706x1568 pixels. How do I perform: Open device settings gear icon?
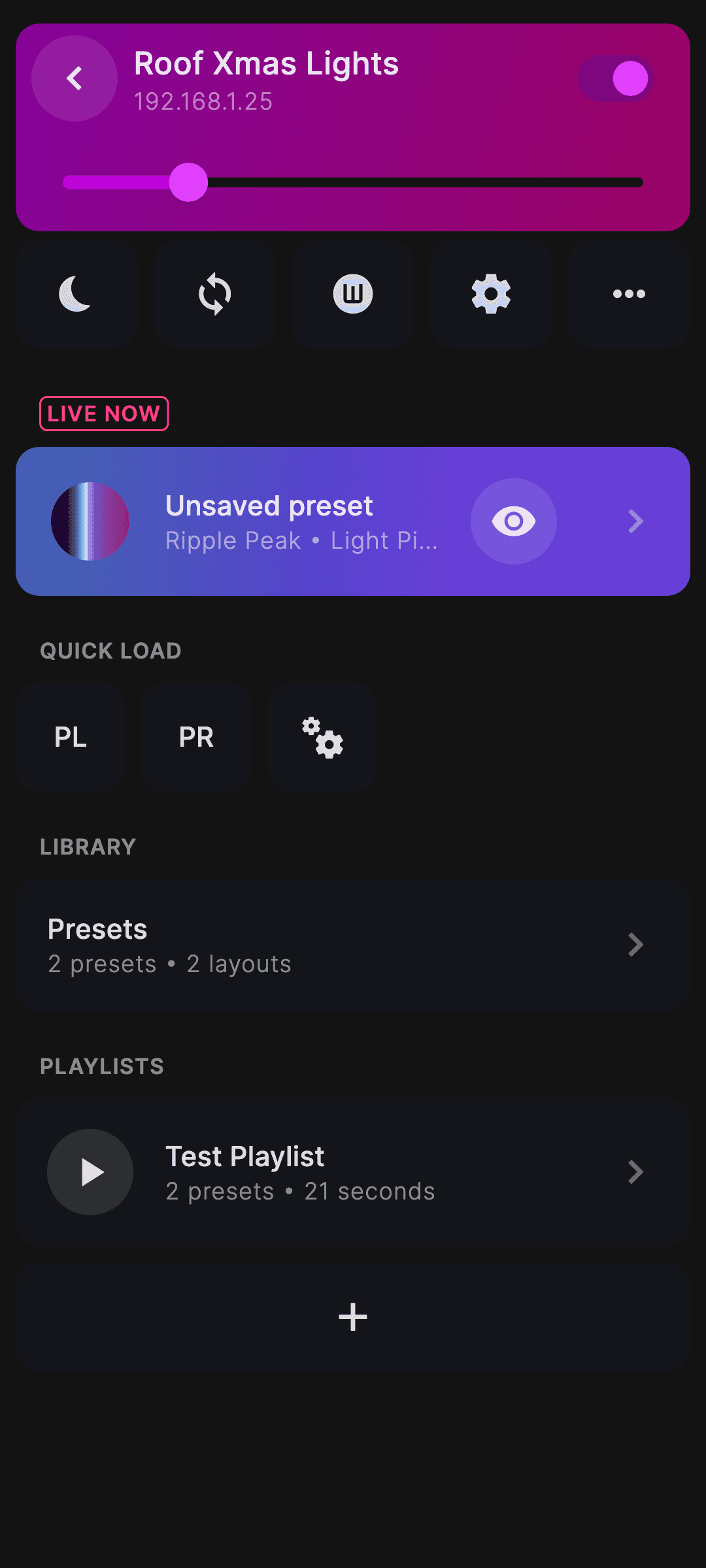491,294
